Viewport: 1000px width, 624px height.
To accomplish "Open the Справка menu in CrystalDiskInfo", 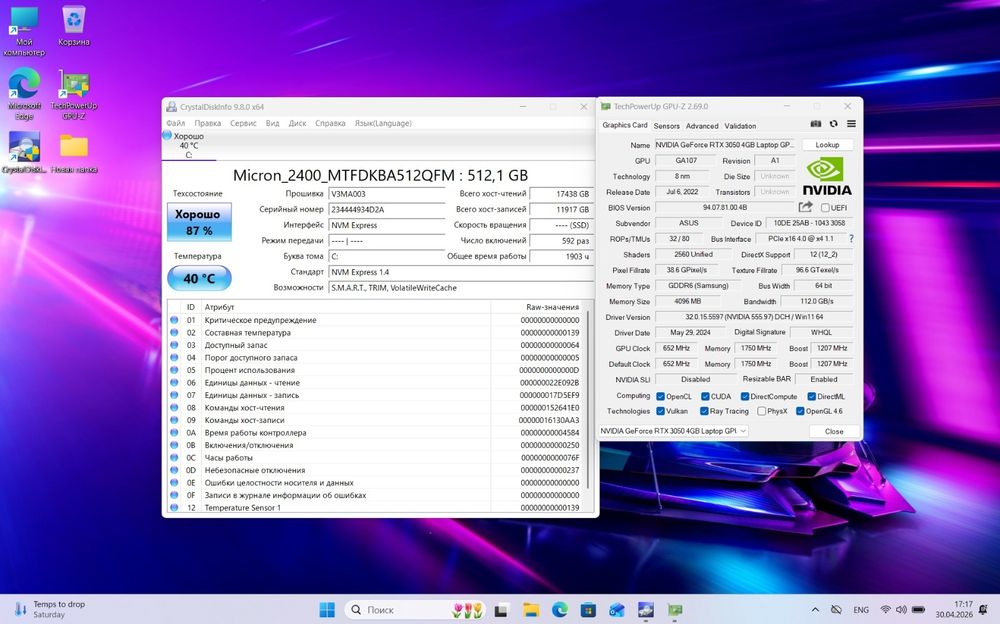I will click(x=330, y=123).
